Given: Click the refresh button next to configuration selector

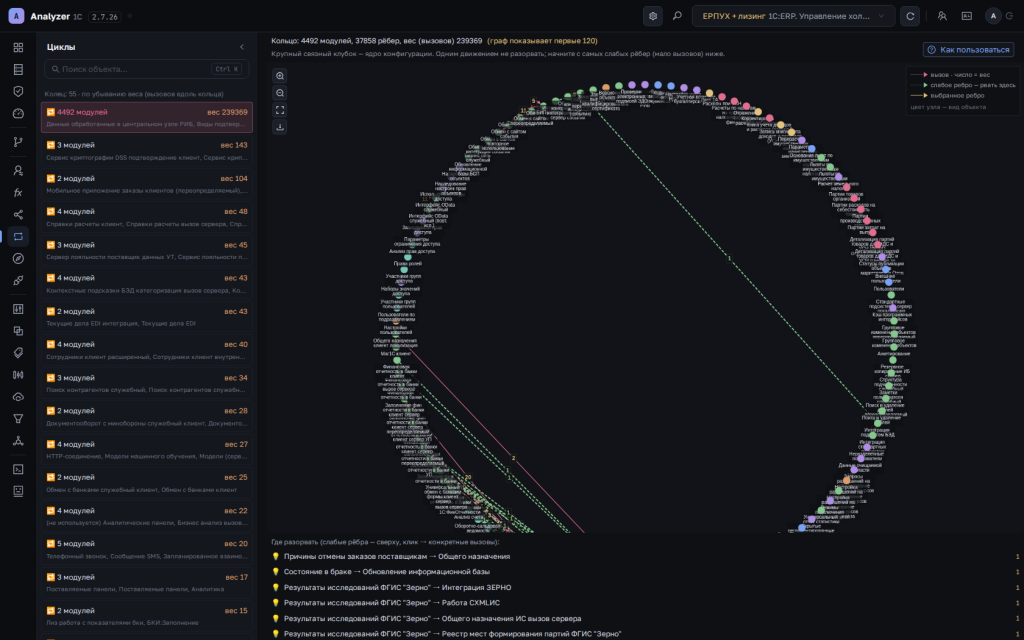Looking at the screenshot, I should tap(910, 16).
